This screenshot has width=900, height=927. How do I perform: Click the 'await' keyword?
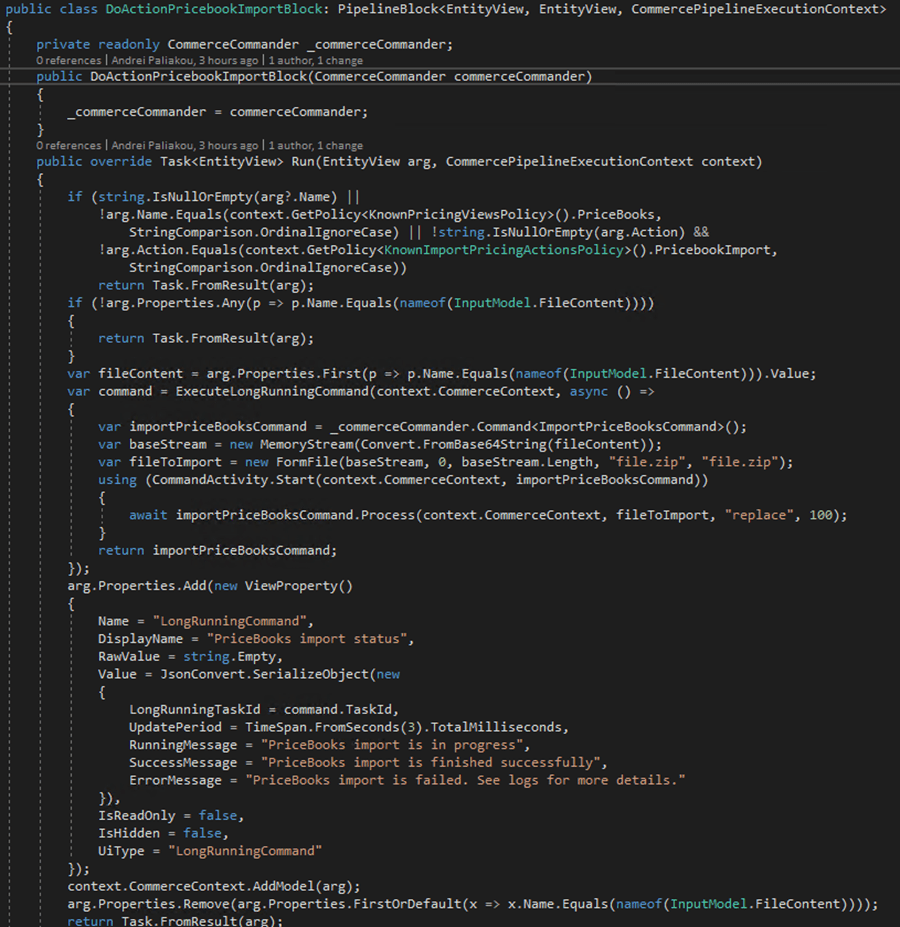(x=148, y=515)
